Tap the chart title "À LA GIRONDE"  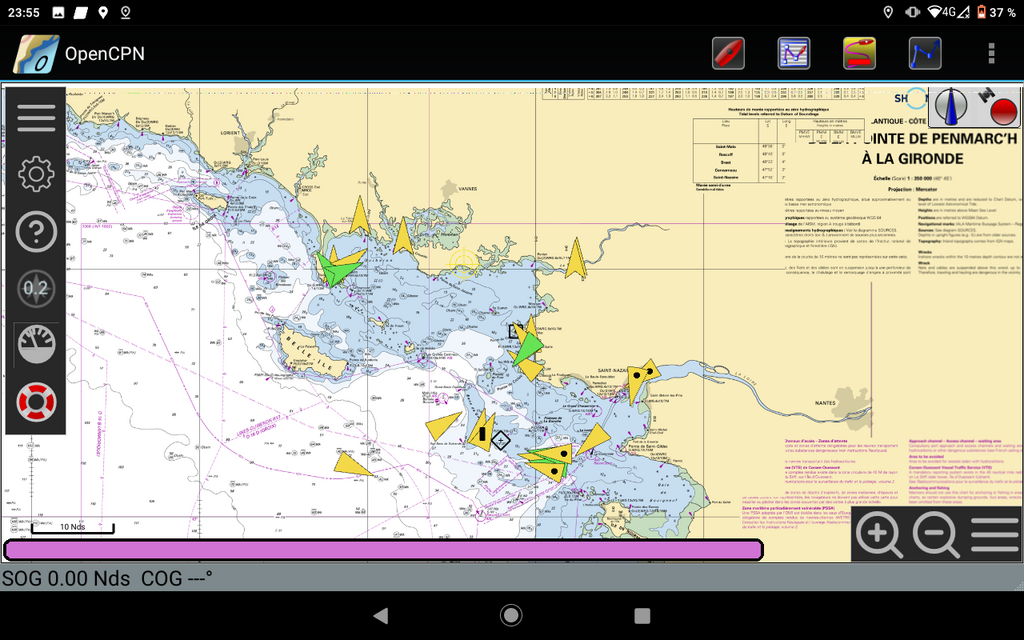point(912,159)
